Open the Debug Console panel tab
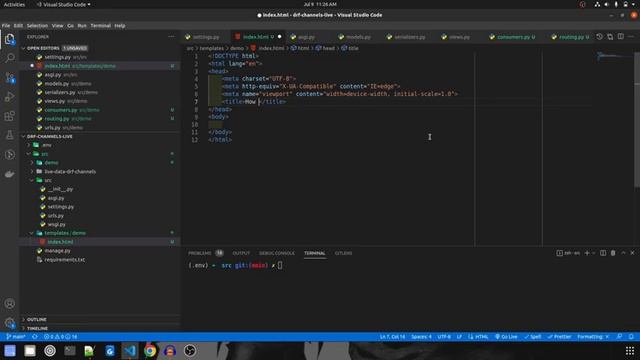Image resolution: width=640 pixels, height=360 pixels. [277, 253]
